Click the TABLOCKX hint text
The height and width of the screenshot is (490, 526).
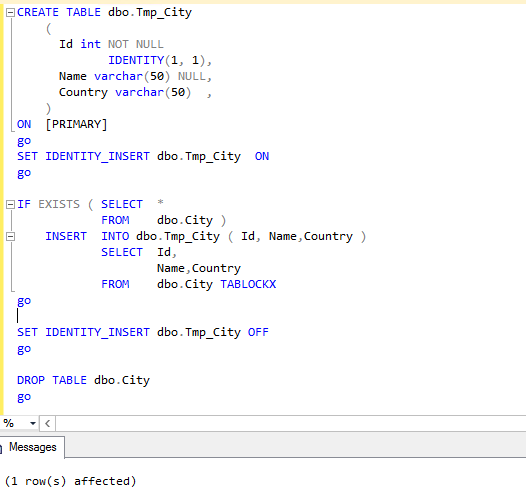(x=248, y=284)
